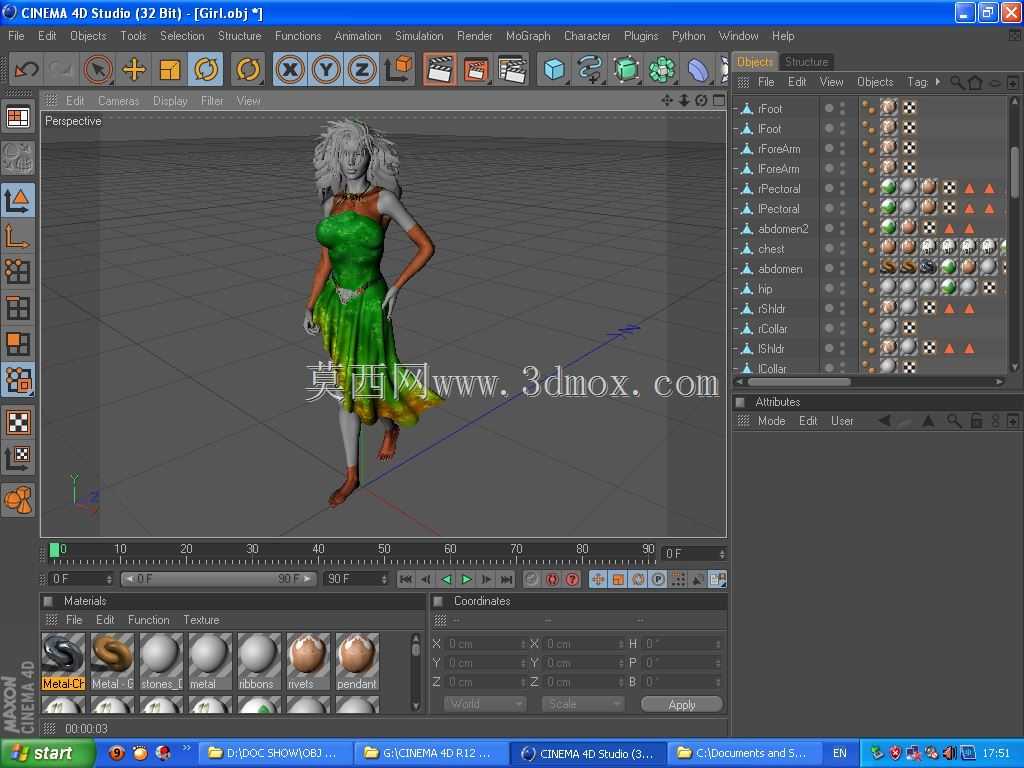Toggle X axis lock
Screen dimensions: 1024x768
pyautogui.click(x=290, y=69)
